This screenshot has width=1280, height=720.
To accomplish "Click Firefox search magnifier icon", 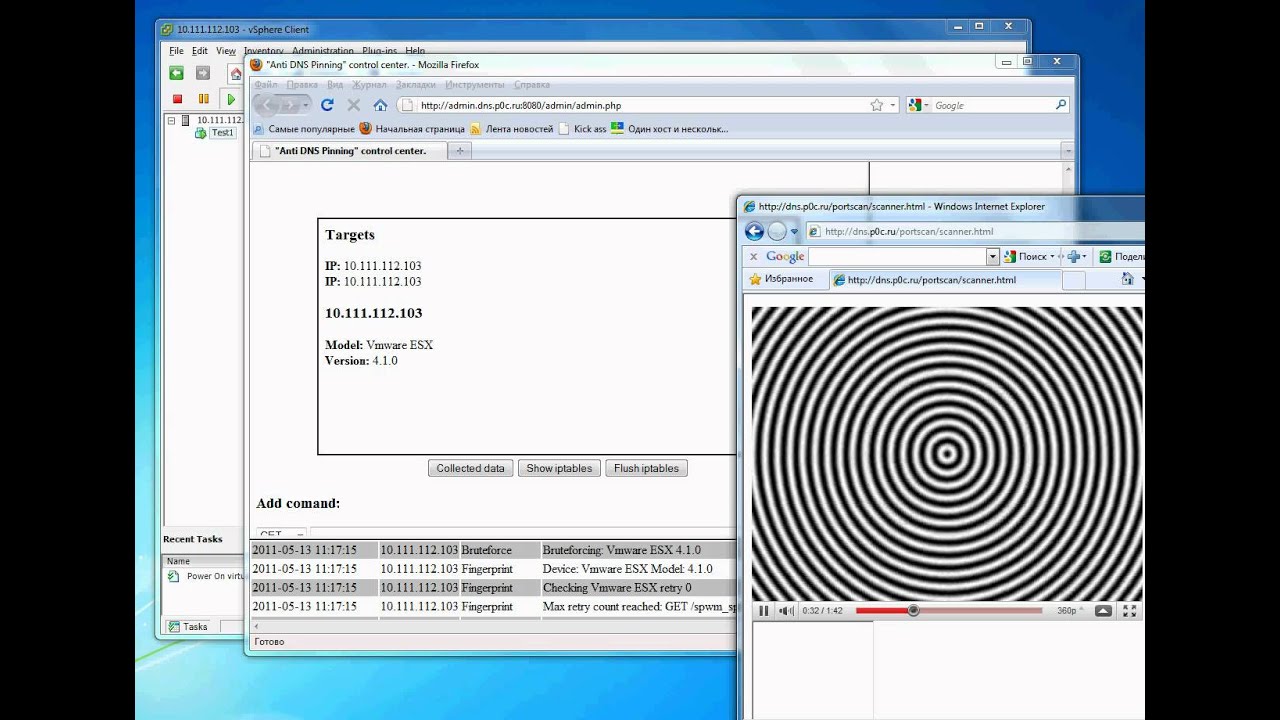I will (1061, 105).
